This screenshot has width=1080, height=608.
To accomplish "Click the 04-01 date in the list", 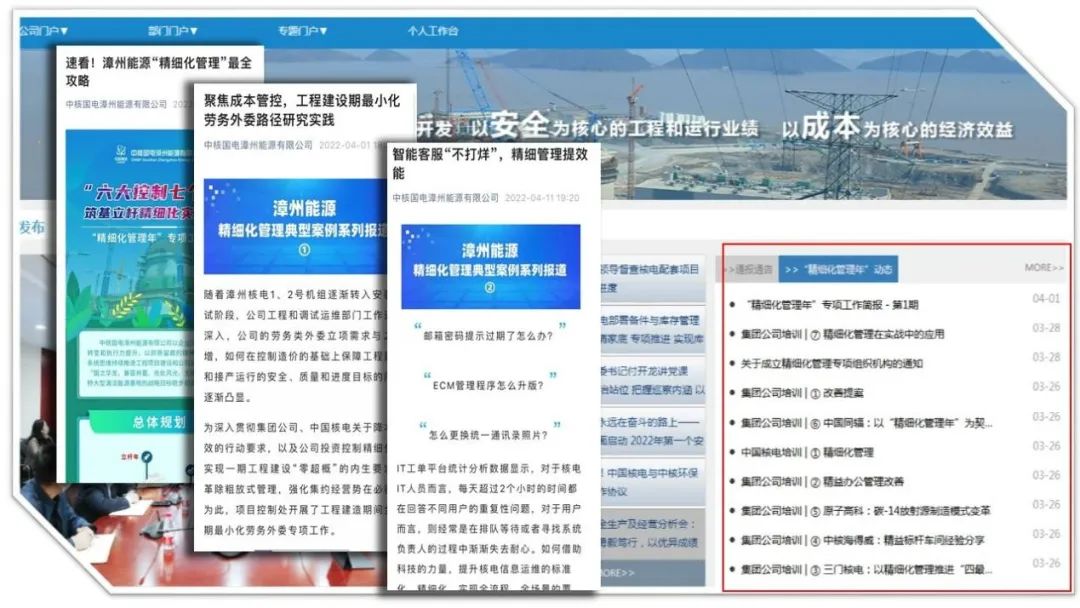I will pyautogui.click(x=1046, y=298).
